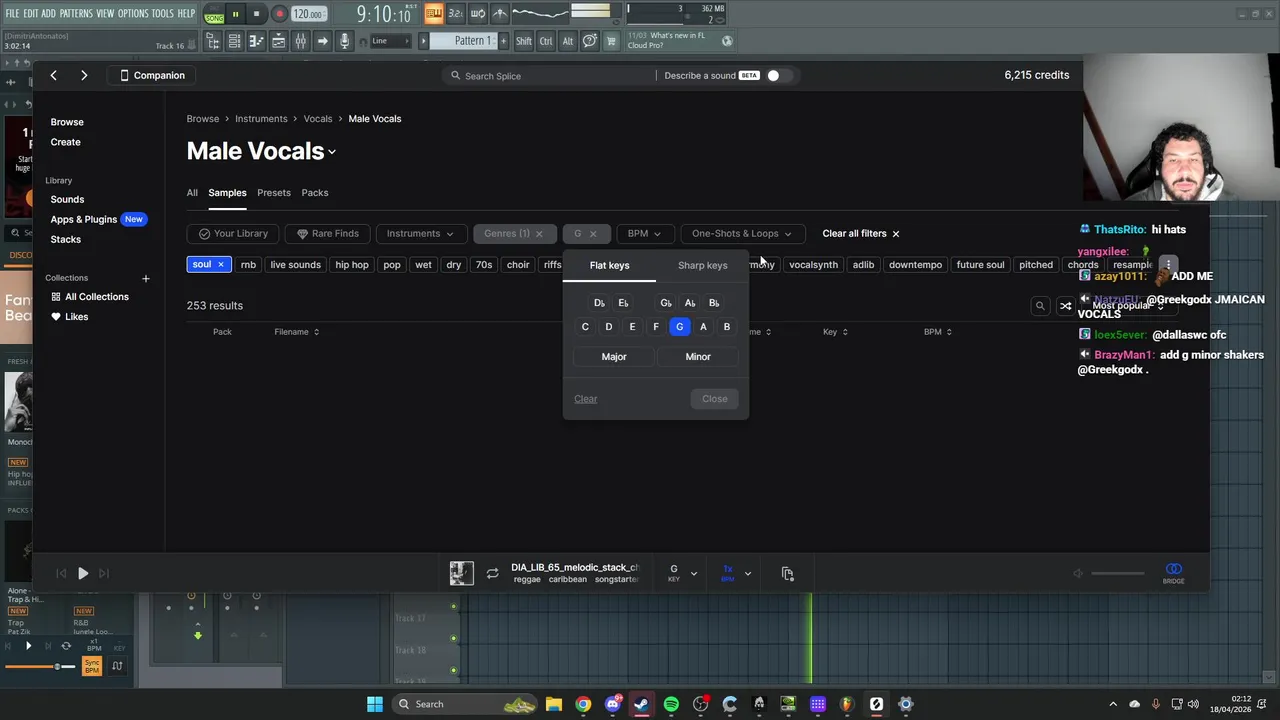Adjust the Splice player volume slider
The width and height of the screenshot is (1280, 720).
pos(1117,574)
